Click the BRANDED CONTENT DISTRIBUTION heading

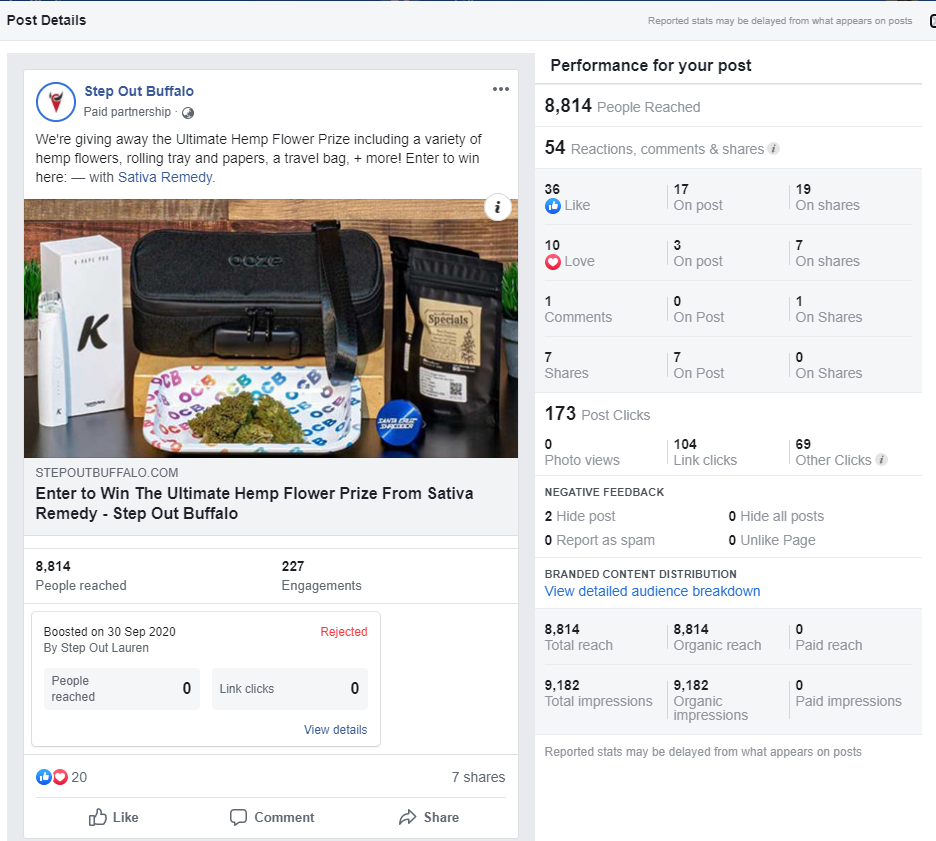pyautogui.click(x=641, y=574)
